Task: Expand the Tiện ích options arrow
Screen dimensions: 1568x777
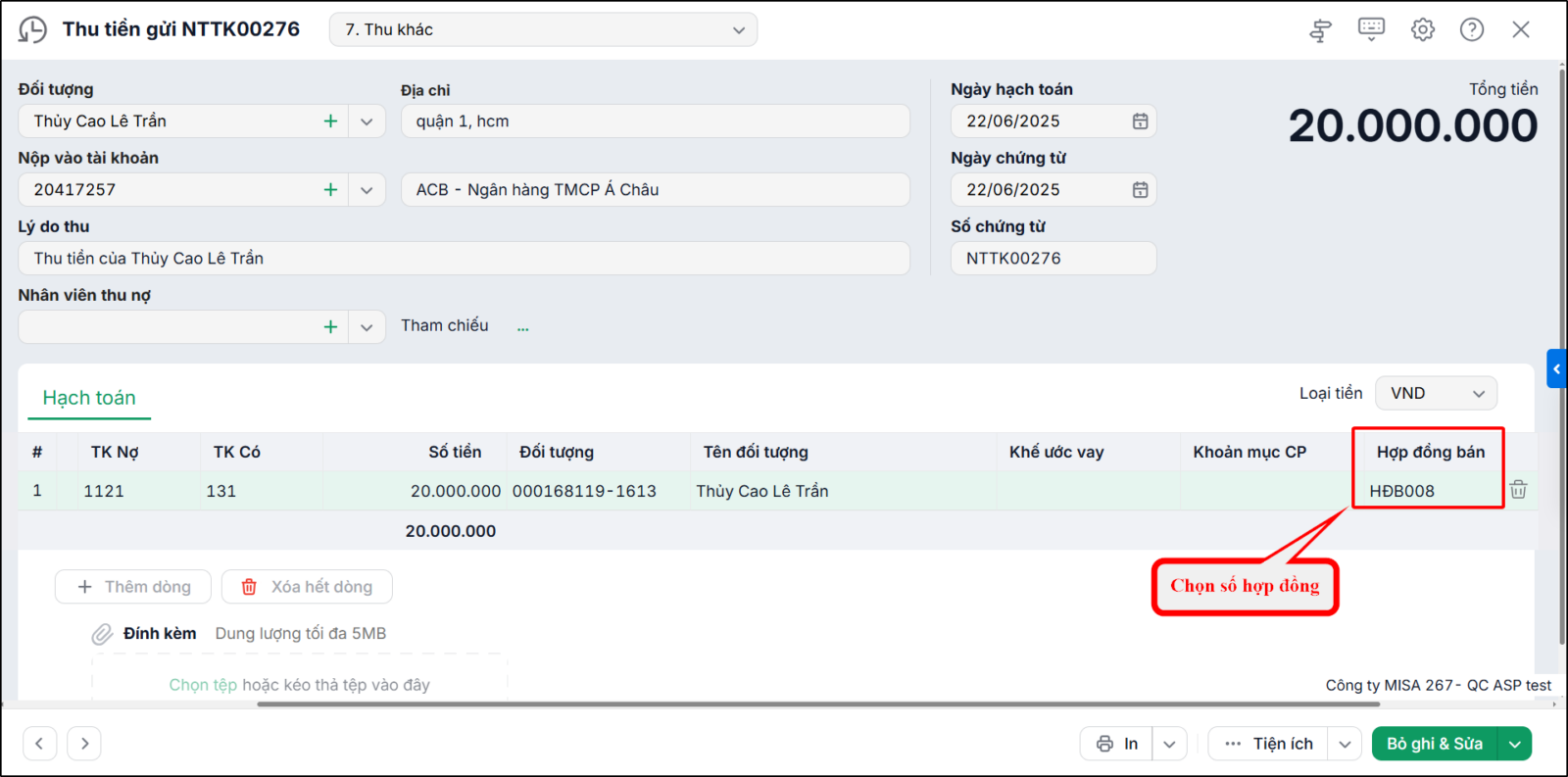Action: pos(1345,744)
